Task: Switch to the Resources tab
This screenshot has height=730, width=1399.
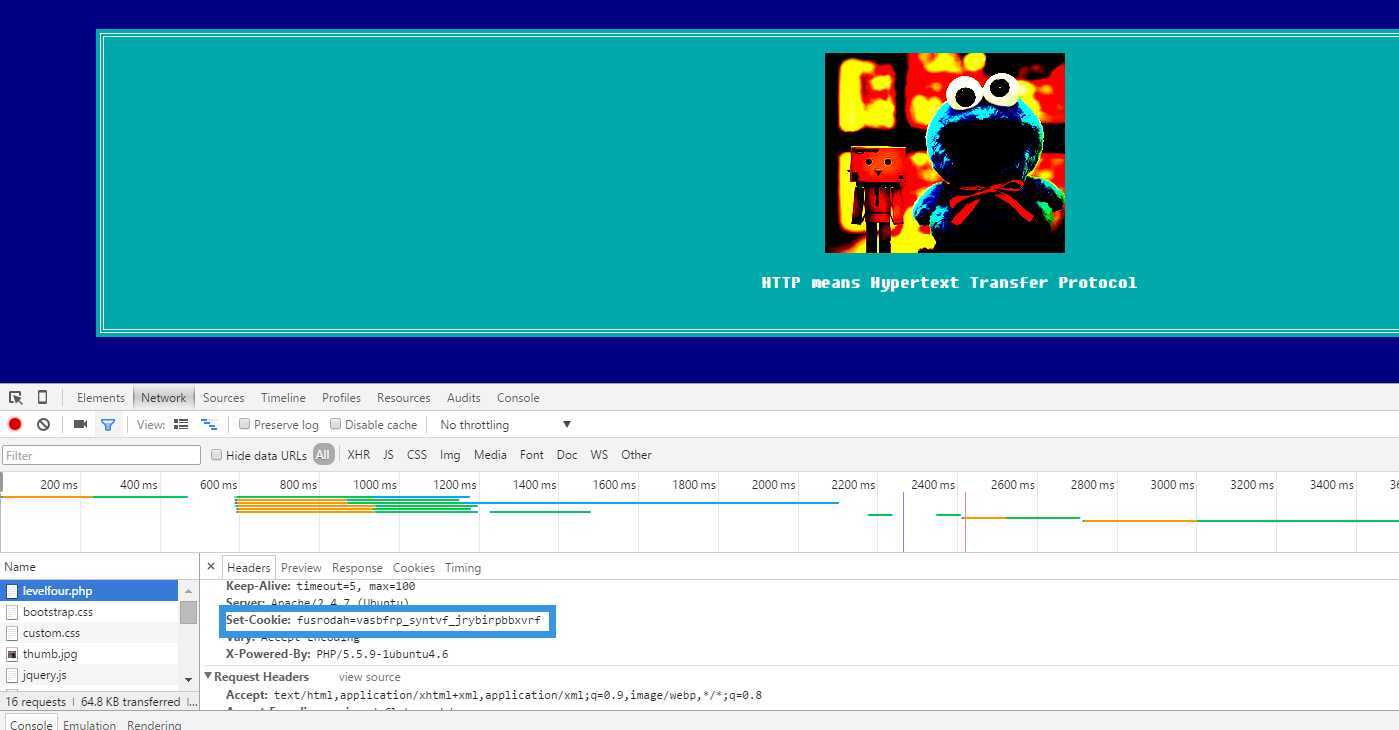Action: tap(403, 397)
